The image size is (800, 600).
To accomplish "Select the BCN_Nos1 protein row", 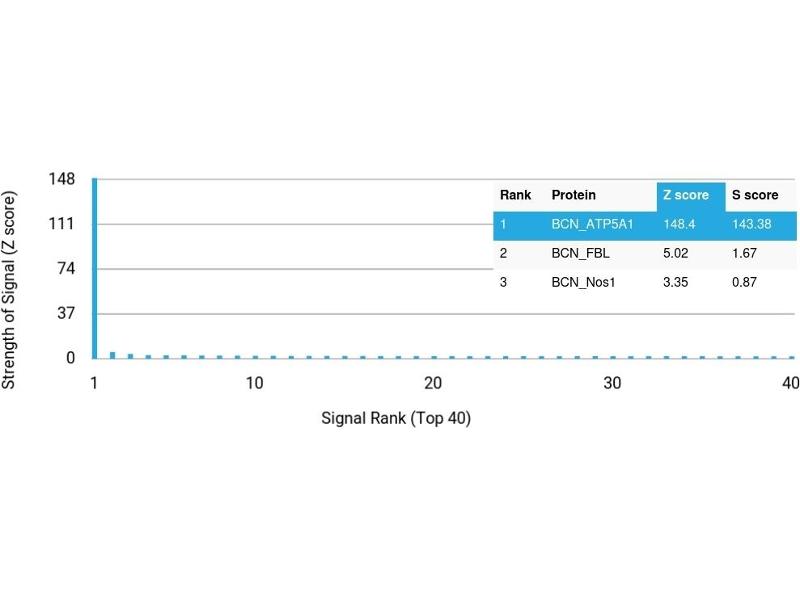I will (x=584, y=282).
